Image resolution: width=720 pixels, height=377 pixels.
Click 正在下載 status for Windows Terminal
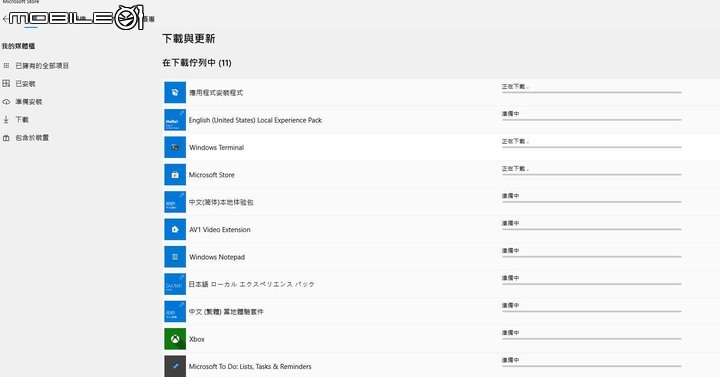click(515, 141)
